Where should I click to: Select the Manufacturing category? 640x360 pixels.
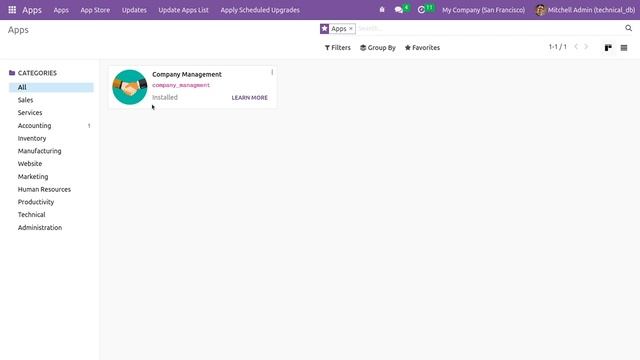51,151
